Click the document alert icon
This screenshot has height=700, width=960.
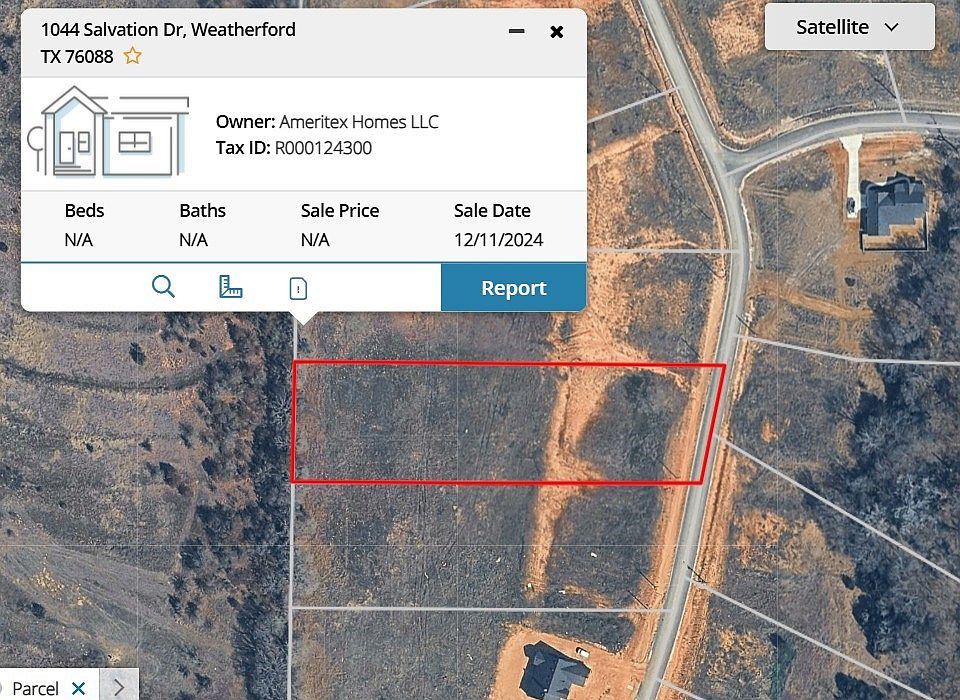[298, 288]
